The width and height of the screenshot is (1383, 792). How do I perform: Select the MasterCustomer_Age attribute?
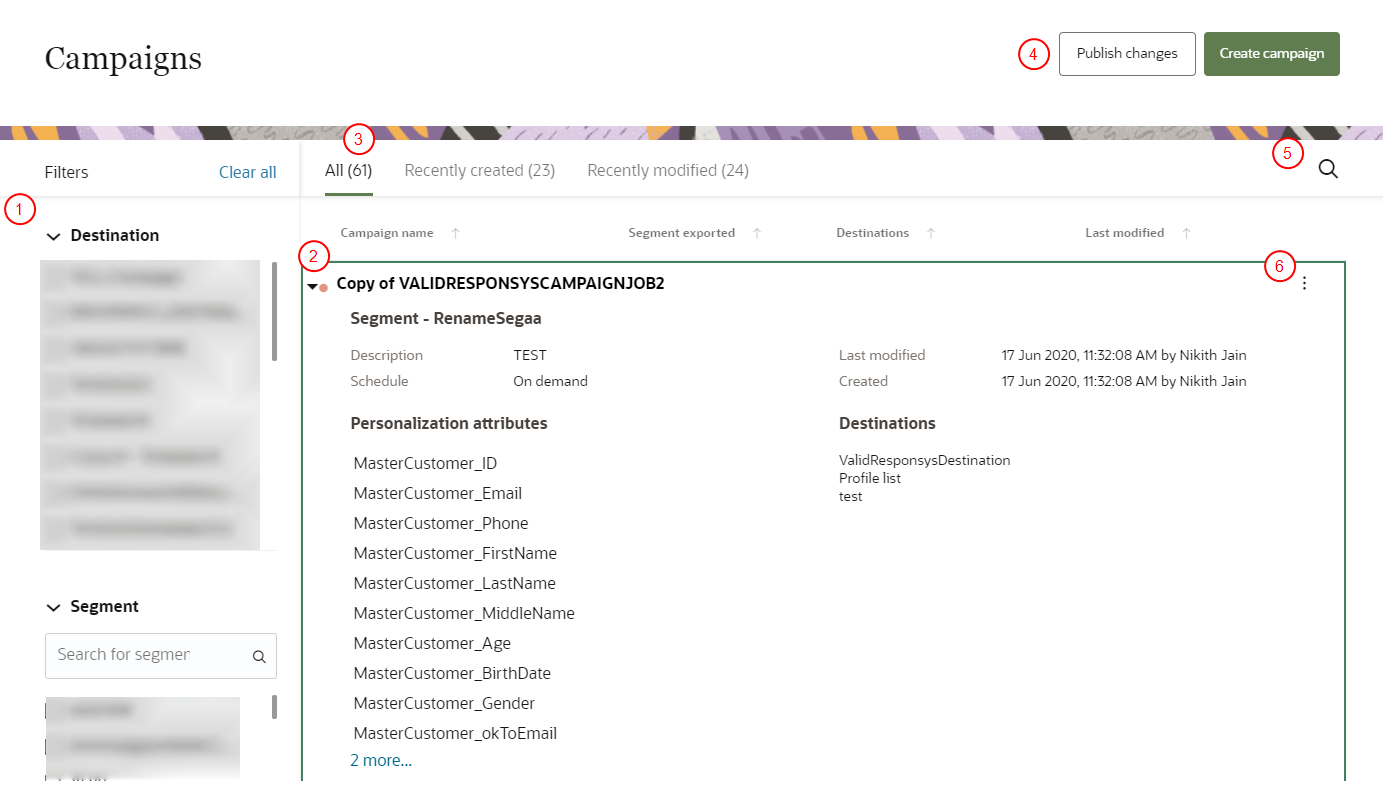(432, 643)
